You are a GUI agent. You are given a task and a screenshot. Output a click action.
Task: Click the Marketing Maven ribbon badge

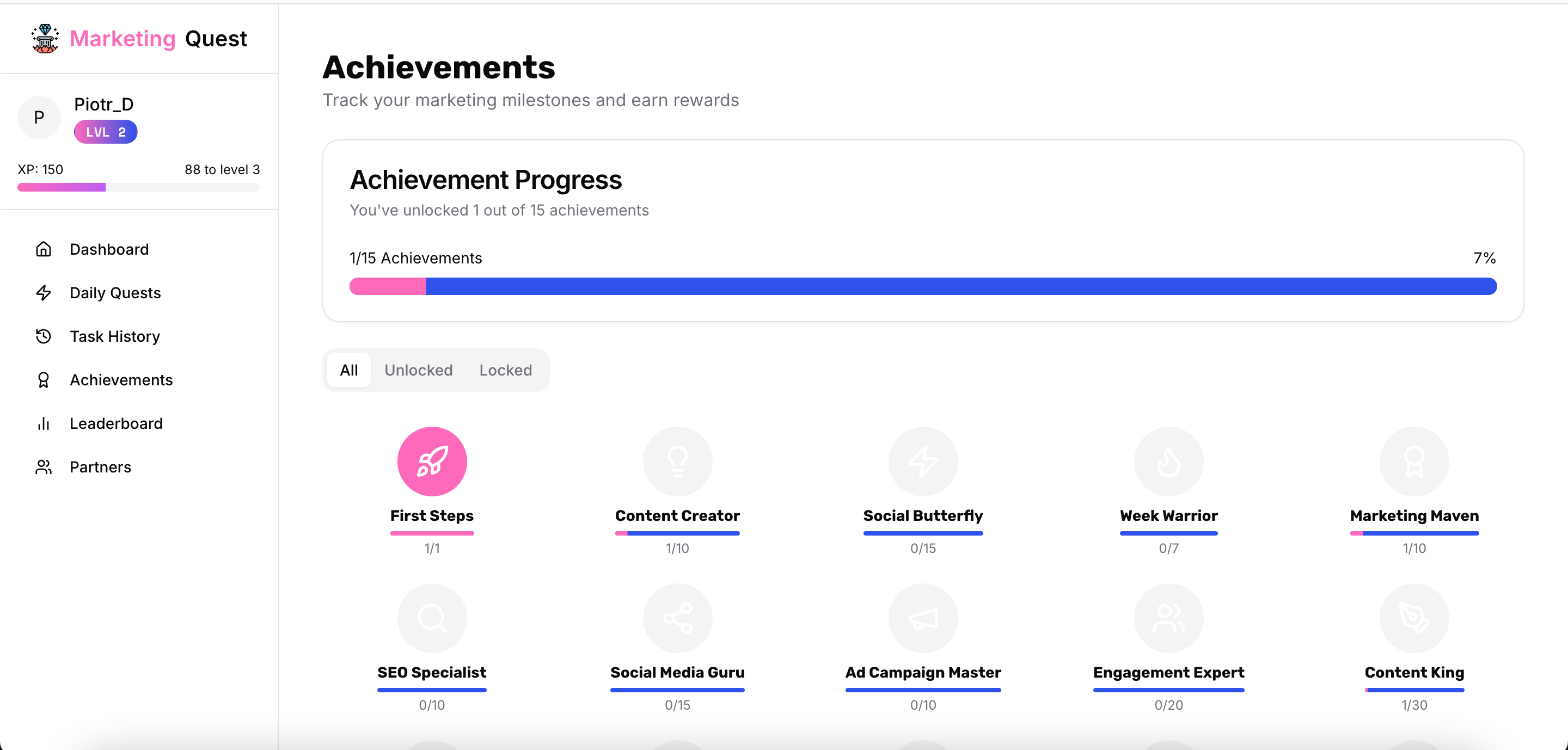coord(1413,461)
